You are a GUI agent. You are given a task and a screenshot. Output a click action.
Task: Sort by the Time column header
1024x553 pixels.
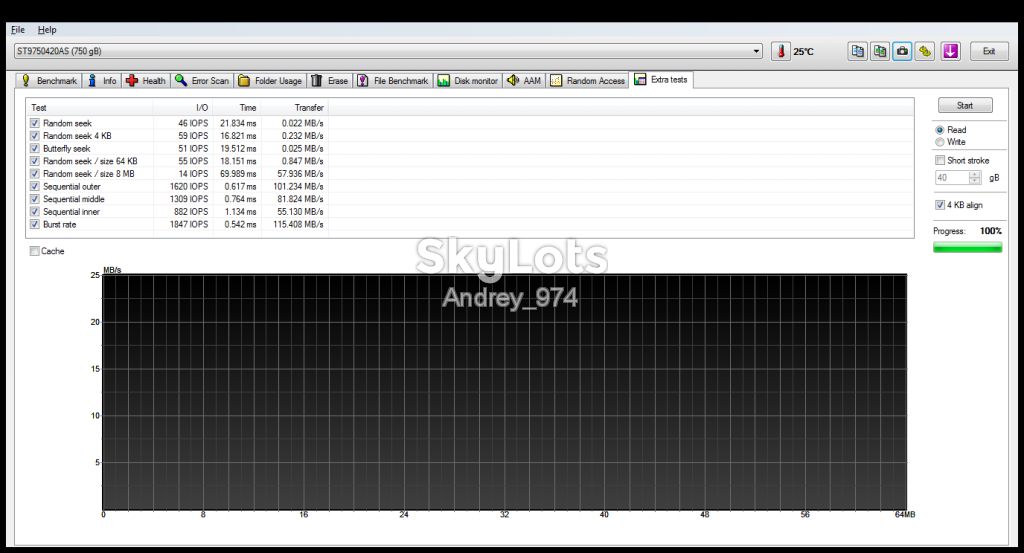click(236, 108)
